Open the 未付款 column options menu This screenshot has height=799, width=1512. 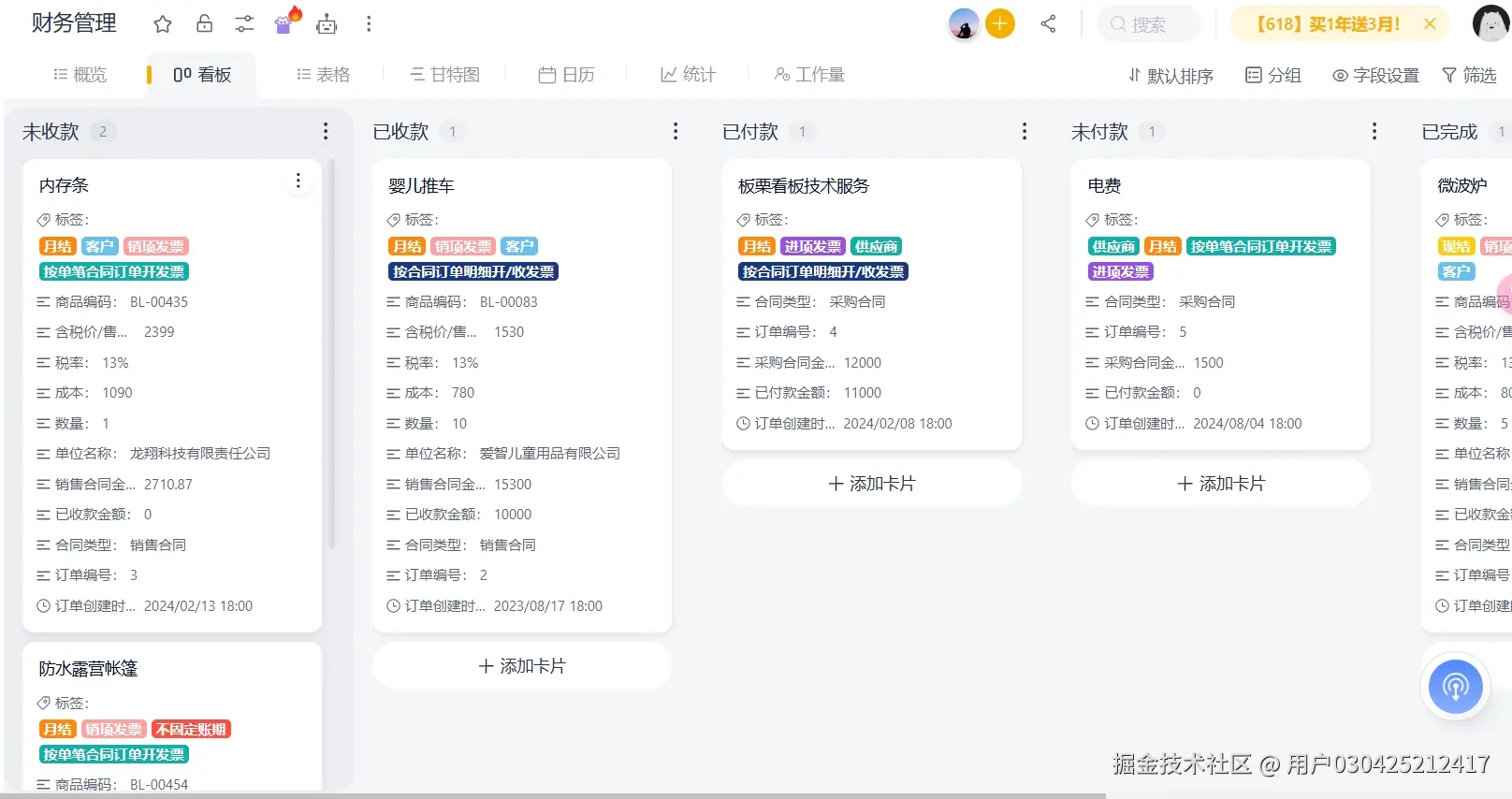click(1374, 132)
